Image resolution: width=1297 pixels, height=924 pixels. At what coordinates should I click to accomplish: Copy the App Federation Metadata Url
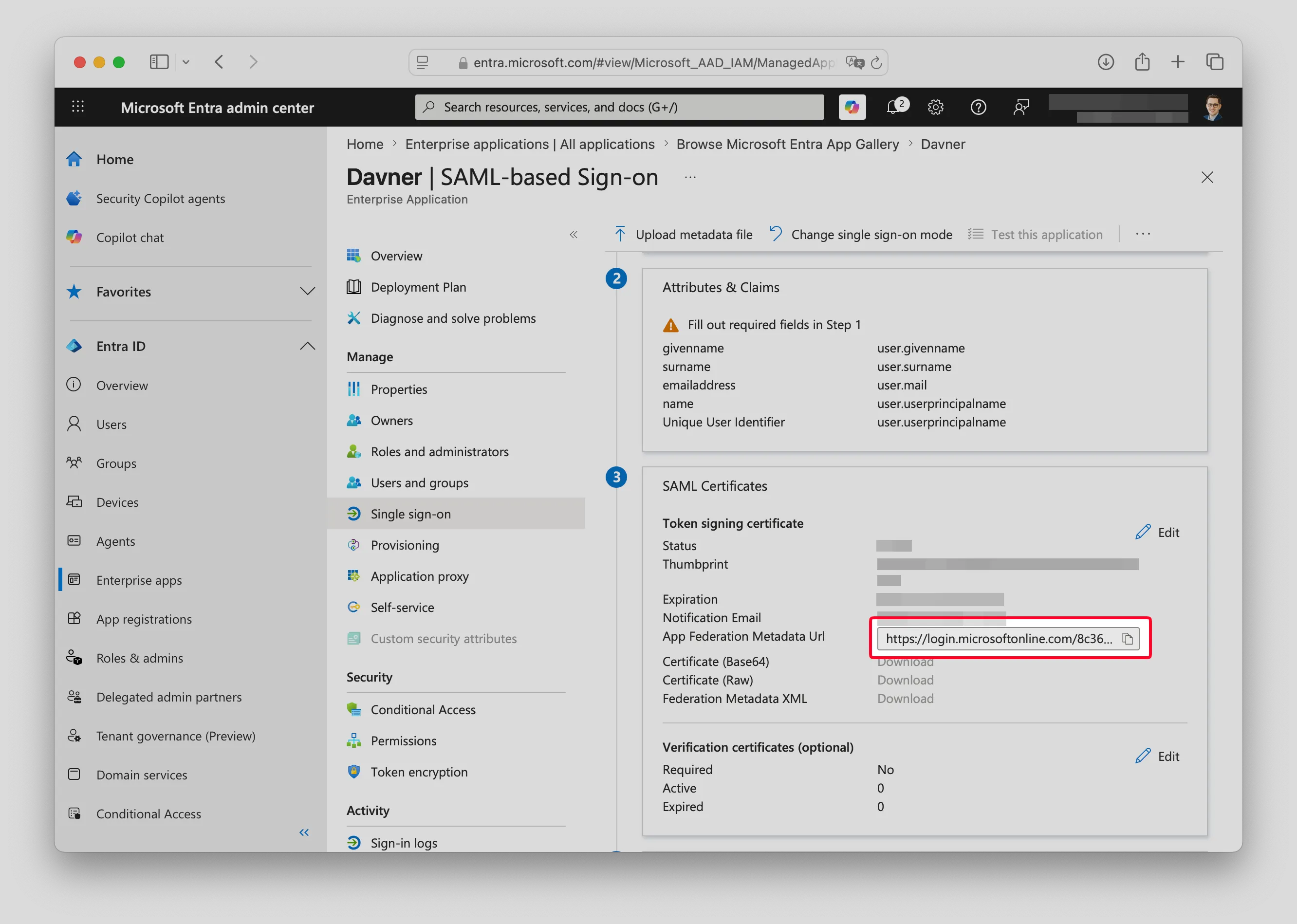pos(1127,638)
